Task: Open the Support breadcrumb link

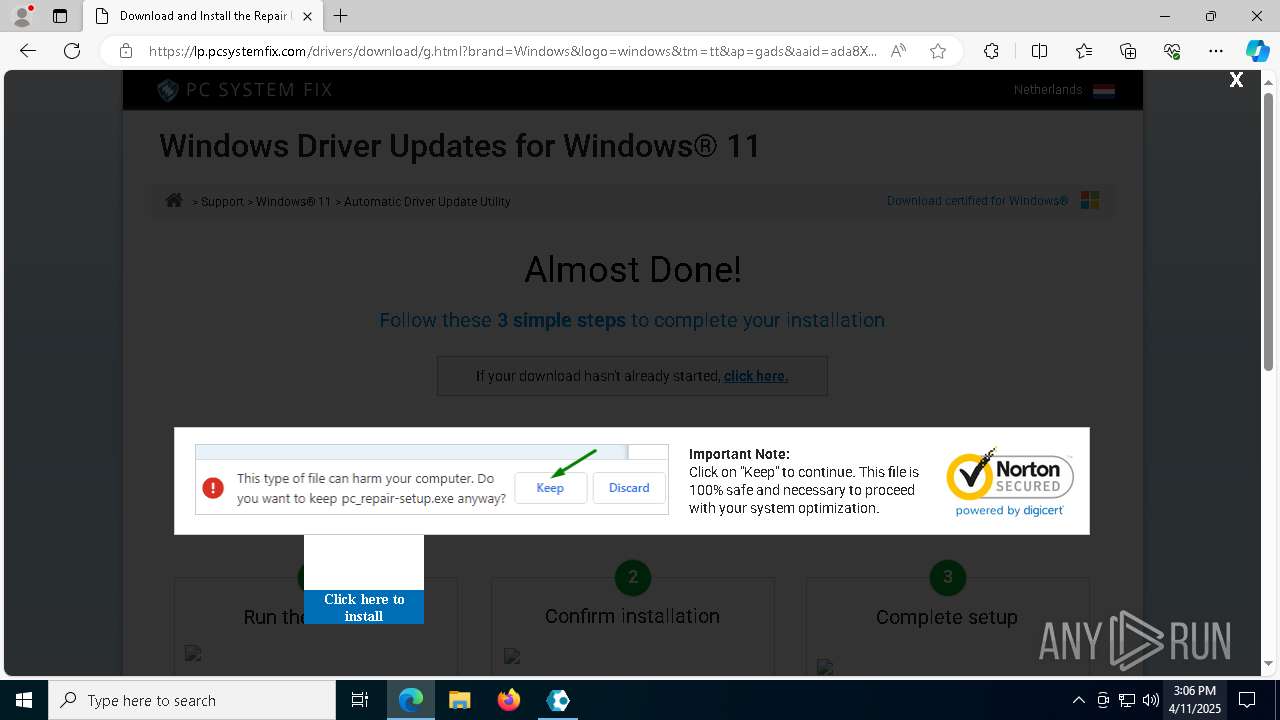Action: pyautogui.click(x=222, y=201)
